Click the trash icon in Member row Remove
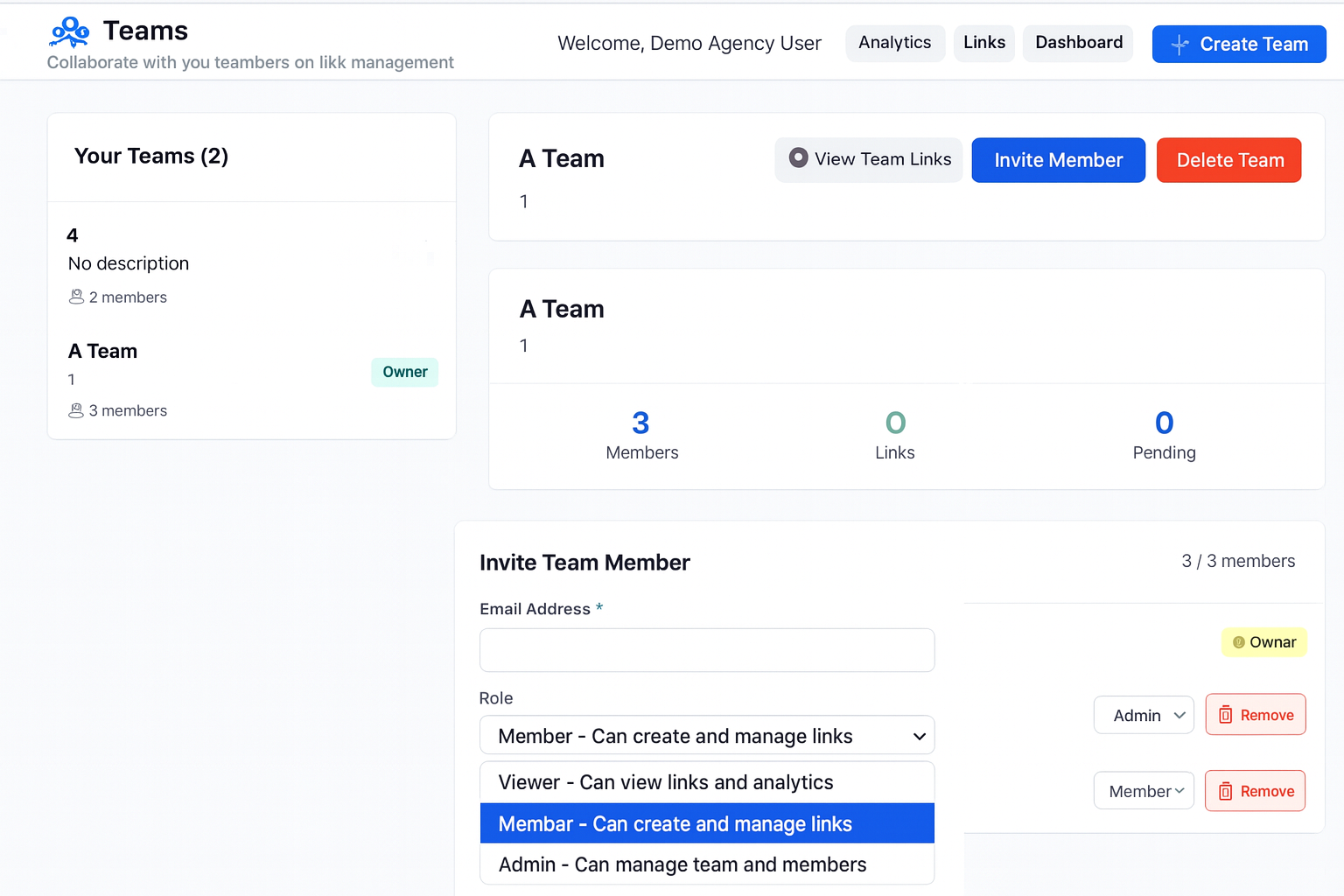The image size is (1344, 896). (x=1226, y=791)
